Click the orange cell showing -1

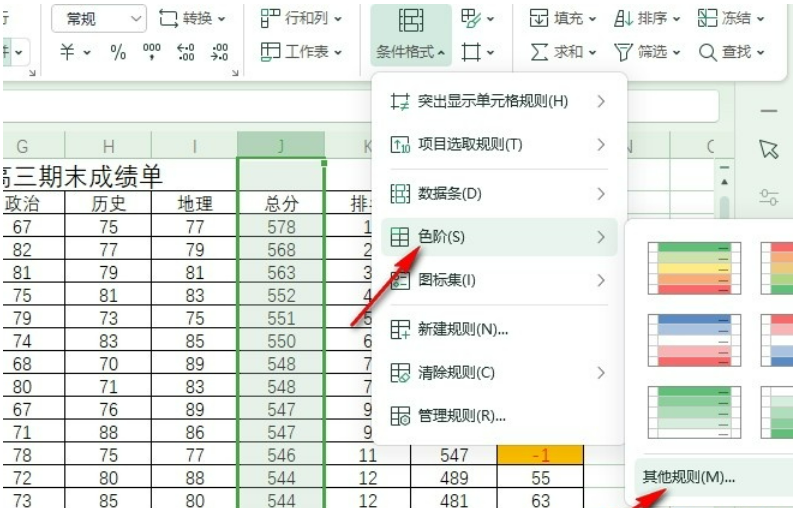click(x=540, y=455)
